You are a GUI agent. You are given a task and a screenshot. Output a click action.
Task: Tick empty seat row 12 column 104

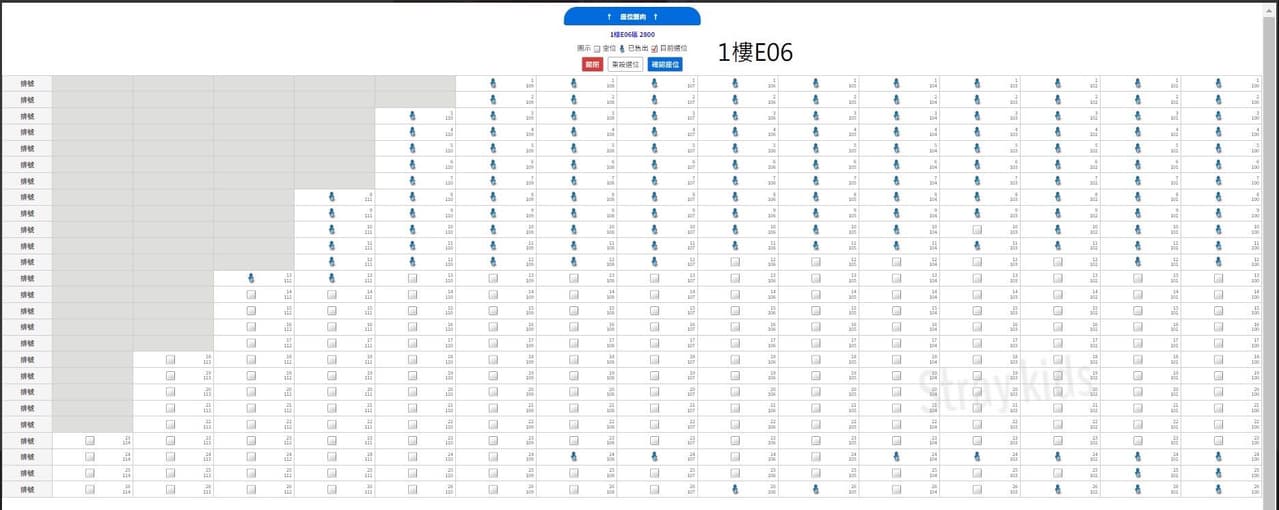[896, 262]
